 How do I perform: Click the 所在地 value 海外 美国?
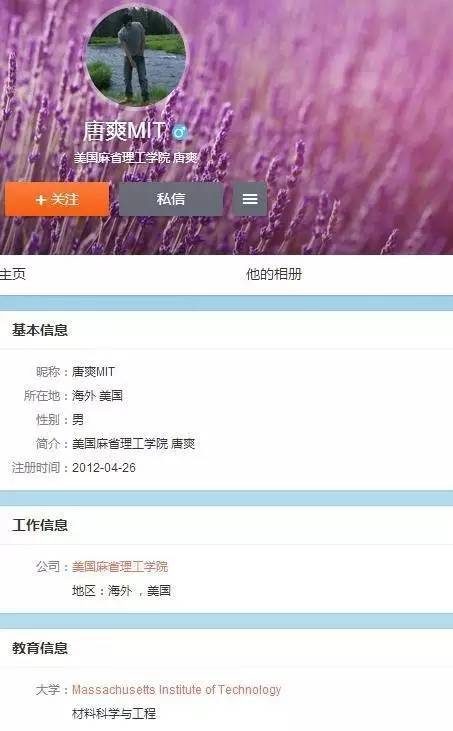[x=97, y=395]
